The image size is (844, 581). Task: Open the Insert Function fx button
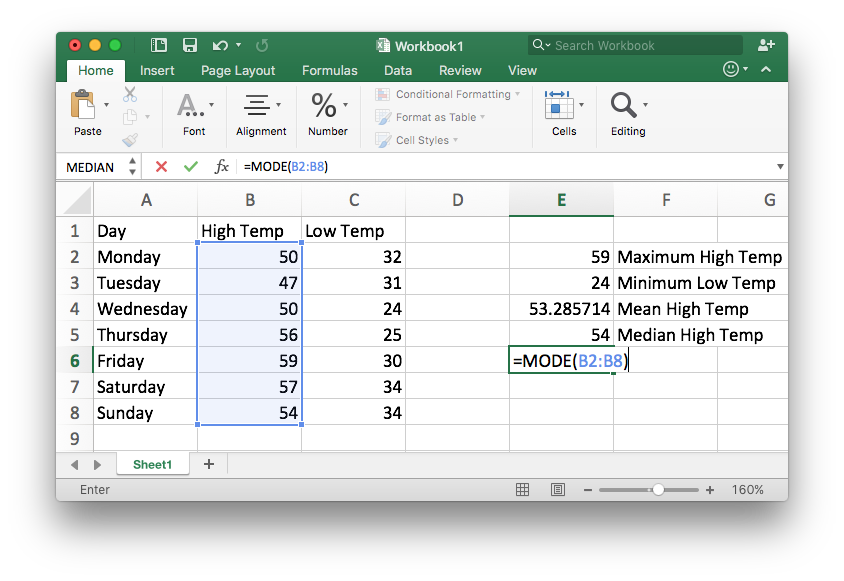click(x=221, y=167)
